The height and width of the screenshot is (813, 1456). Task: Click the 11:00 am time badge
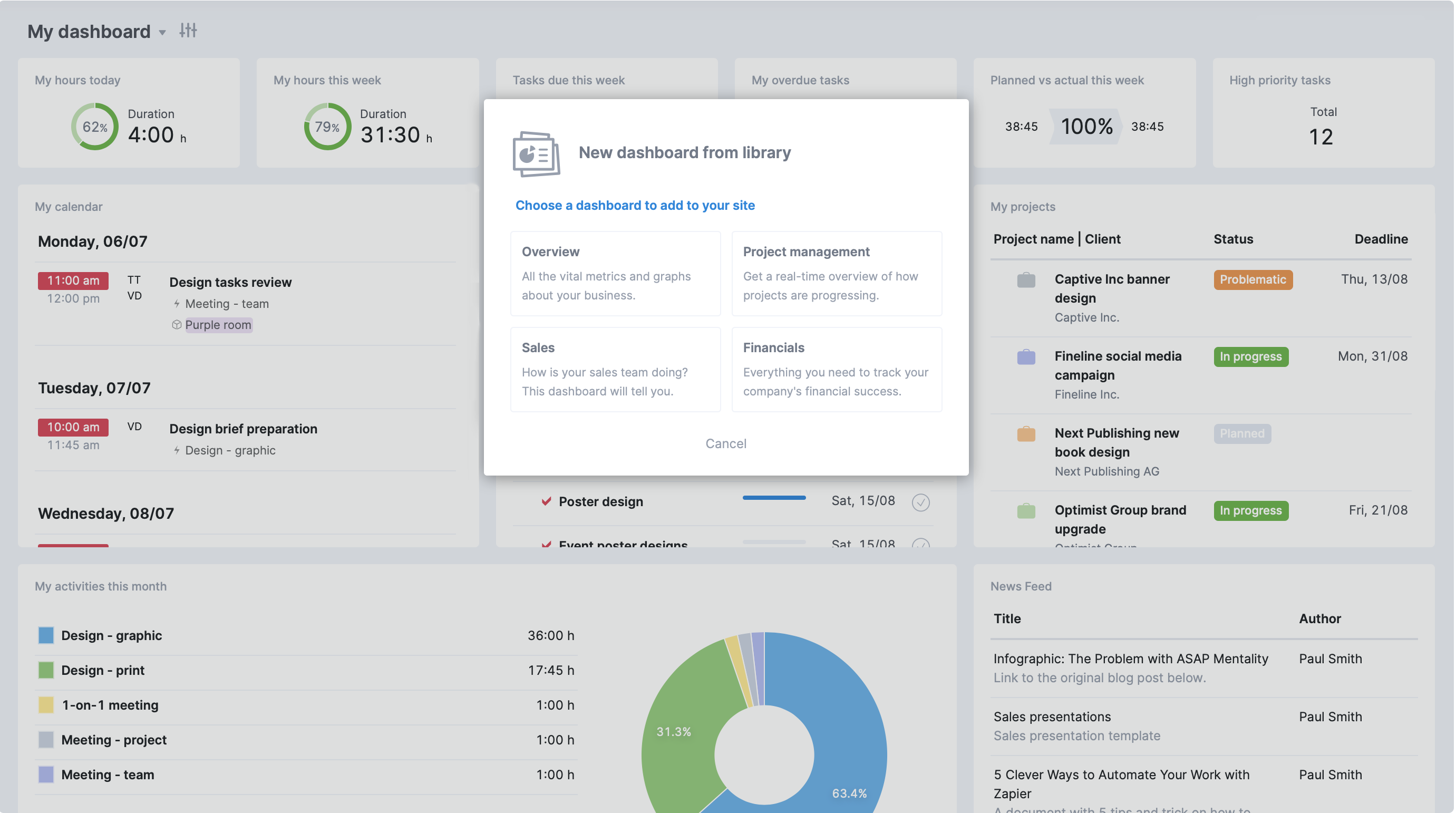73,280
